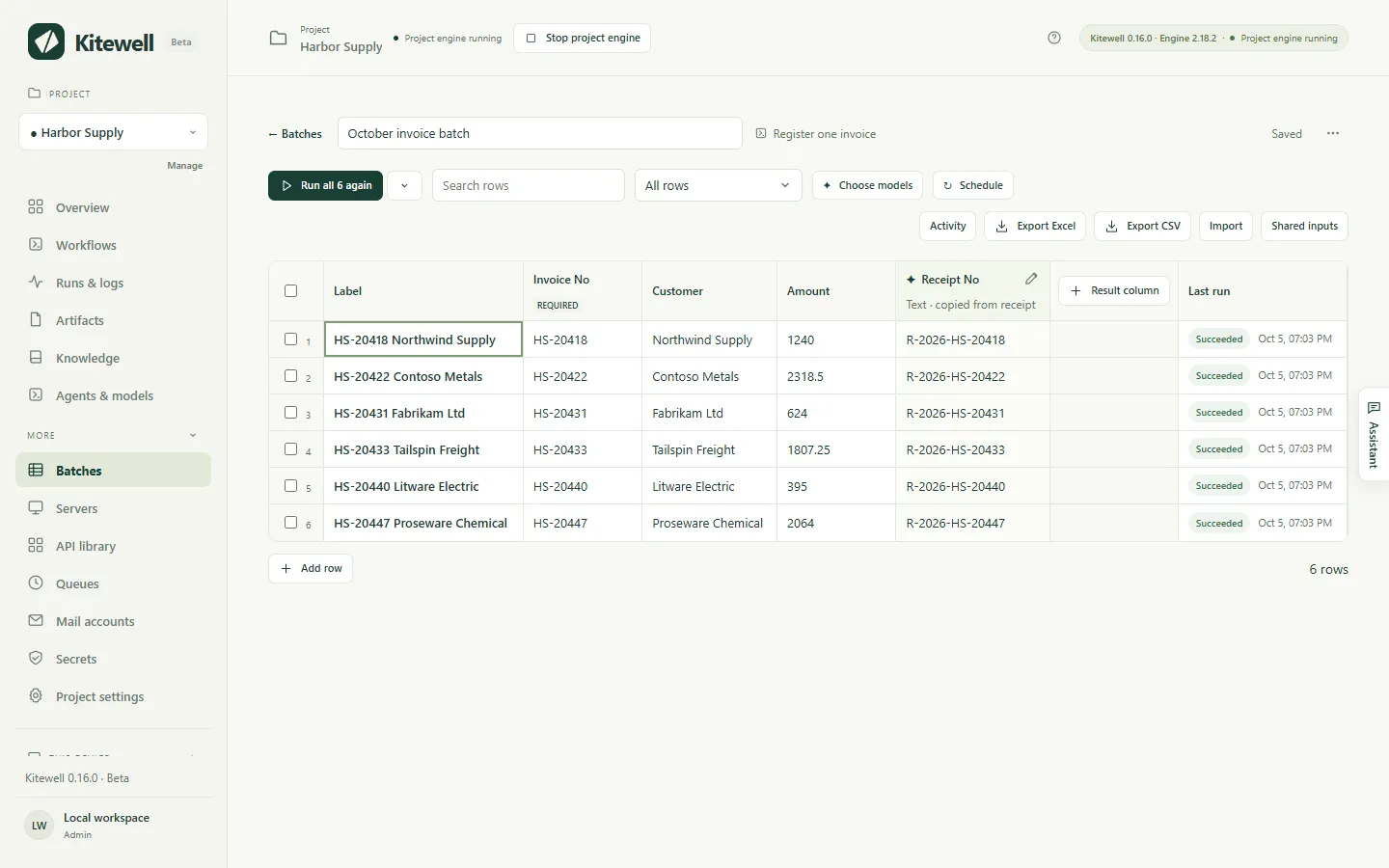Image resolution: width=1389 pixels, height=868 pixels.
Task: Open the Knowledge section
Action: point(113,358)
